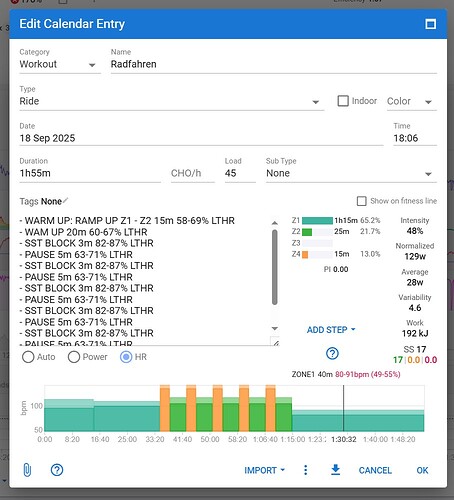454x500 pixels.
Task: Check Show on fitness line
Action: tap(362, 201)
